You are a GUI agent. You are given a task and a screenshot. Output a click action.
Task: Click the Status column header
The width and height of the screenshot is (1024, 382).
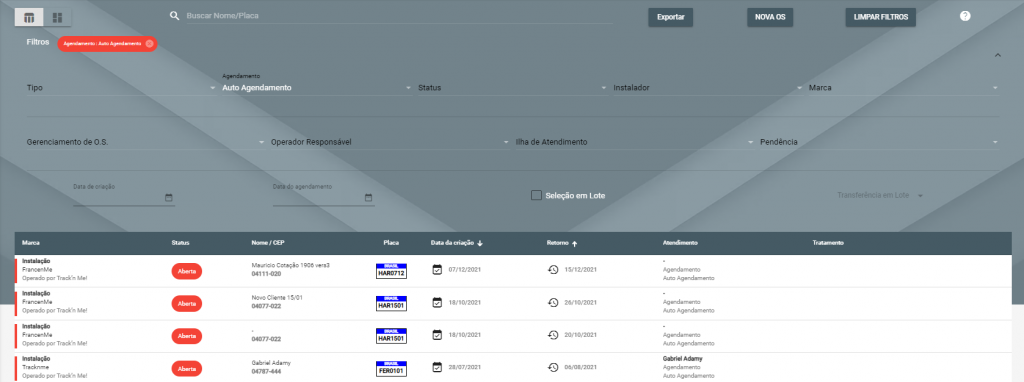pyautogui.click(x=180, y=243)
